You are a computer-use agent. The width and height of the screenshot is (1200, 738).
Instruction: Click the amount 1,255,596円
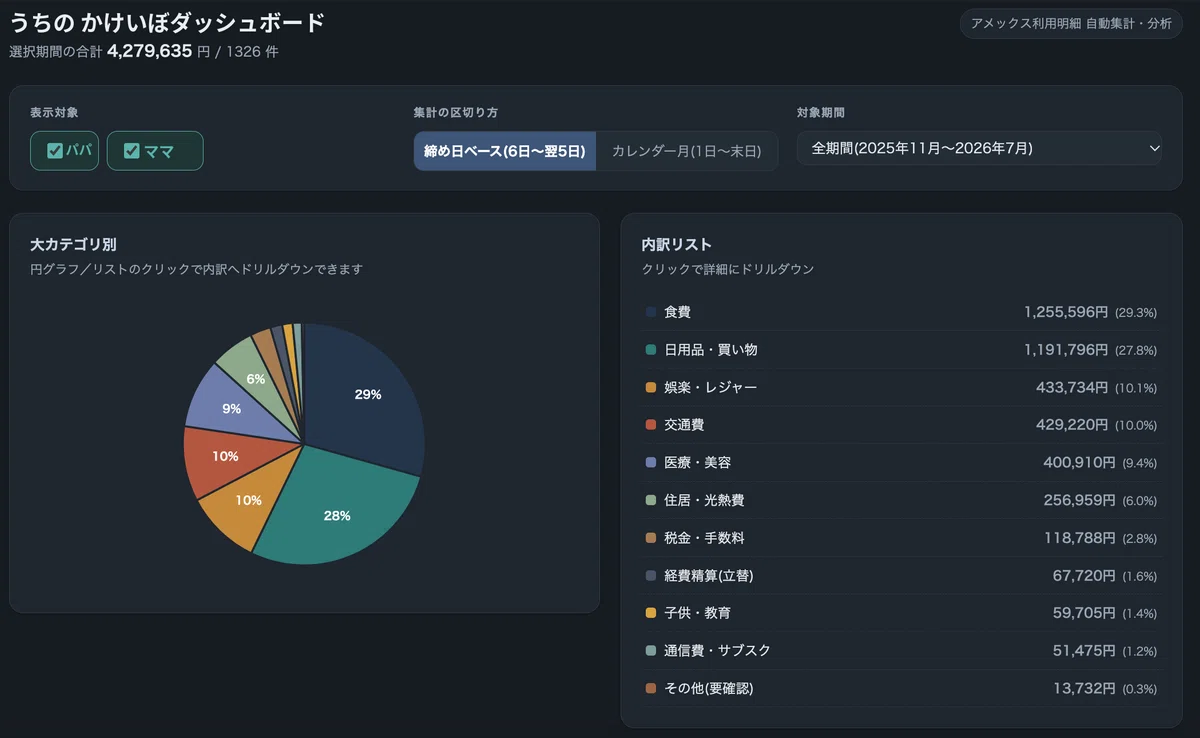click(x=1066, y=312)
